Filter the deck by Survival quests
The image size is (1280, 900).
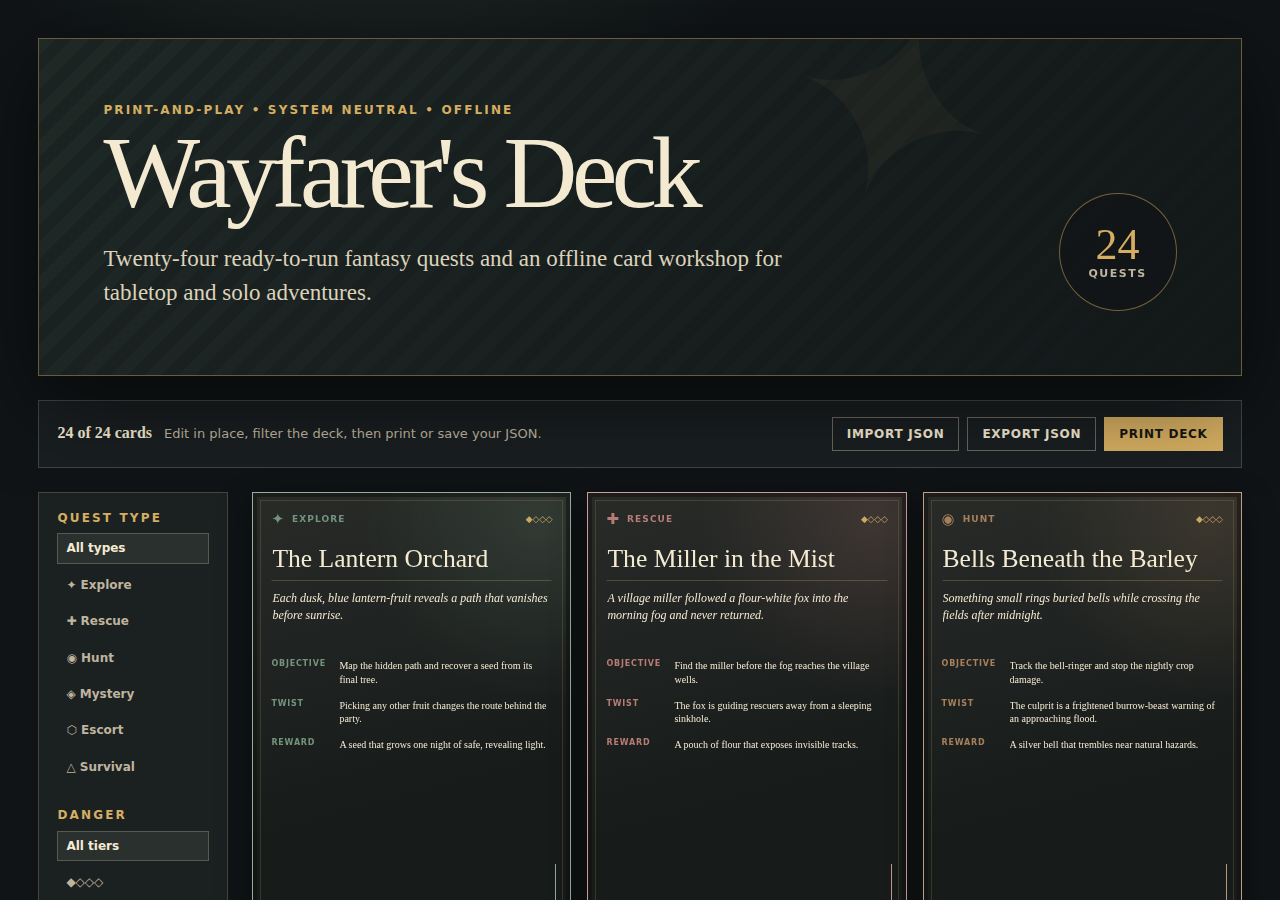133,767
